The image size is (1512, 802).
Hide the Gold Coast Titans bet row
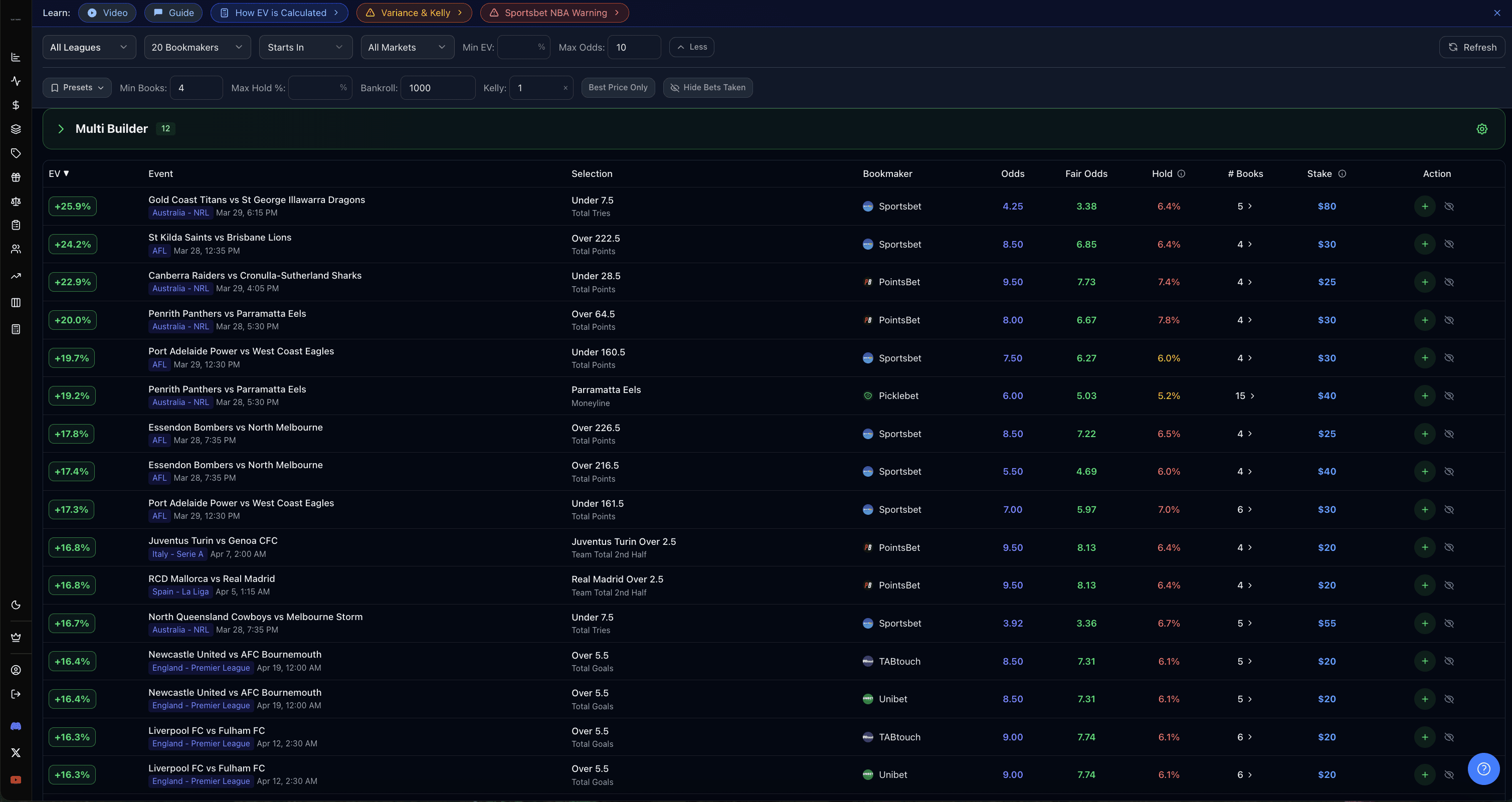pyautogui.click(x=1449, y=207)
